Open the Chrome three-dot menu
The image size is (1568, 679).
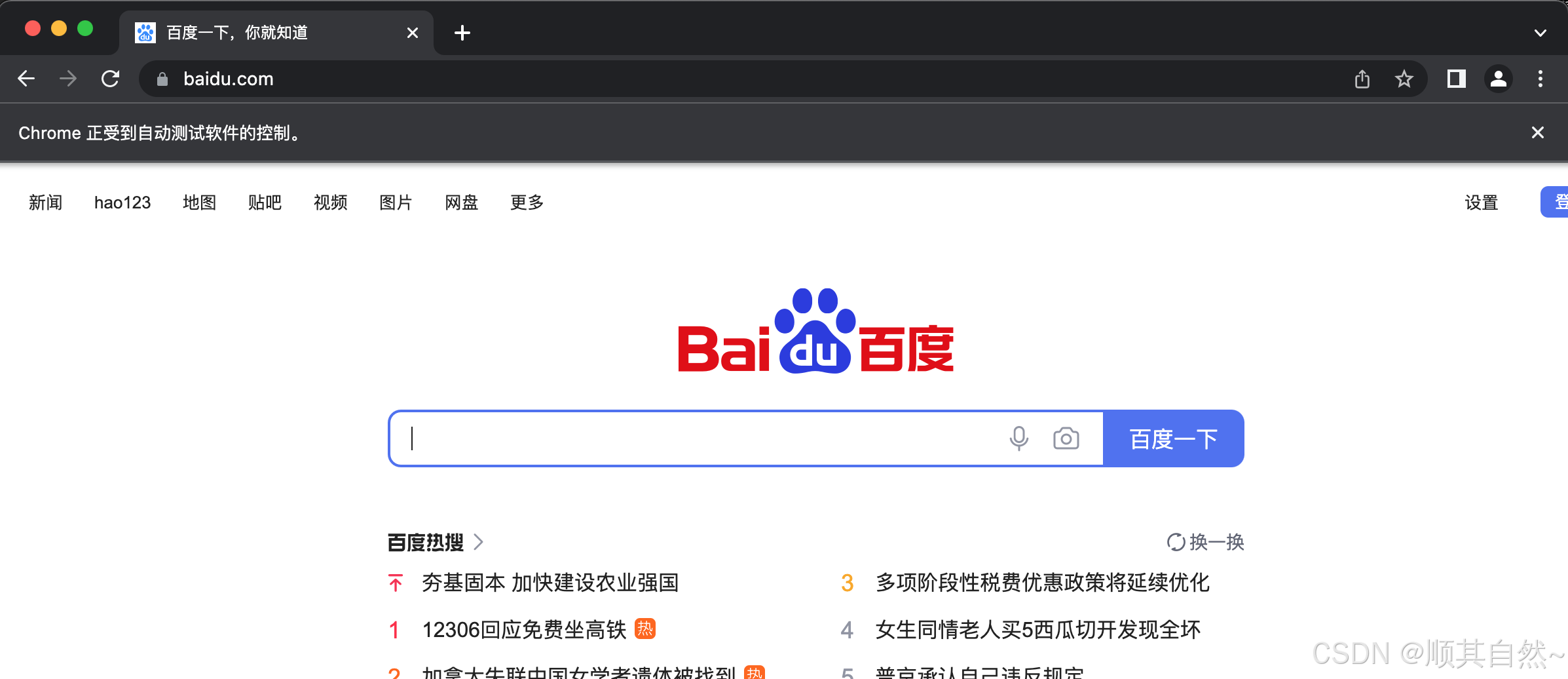point(1540,79)
